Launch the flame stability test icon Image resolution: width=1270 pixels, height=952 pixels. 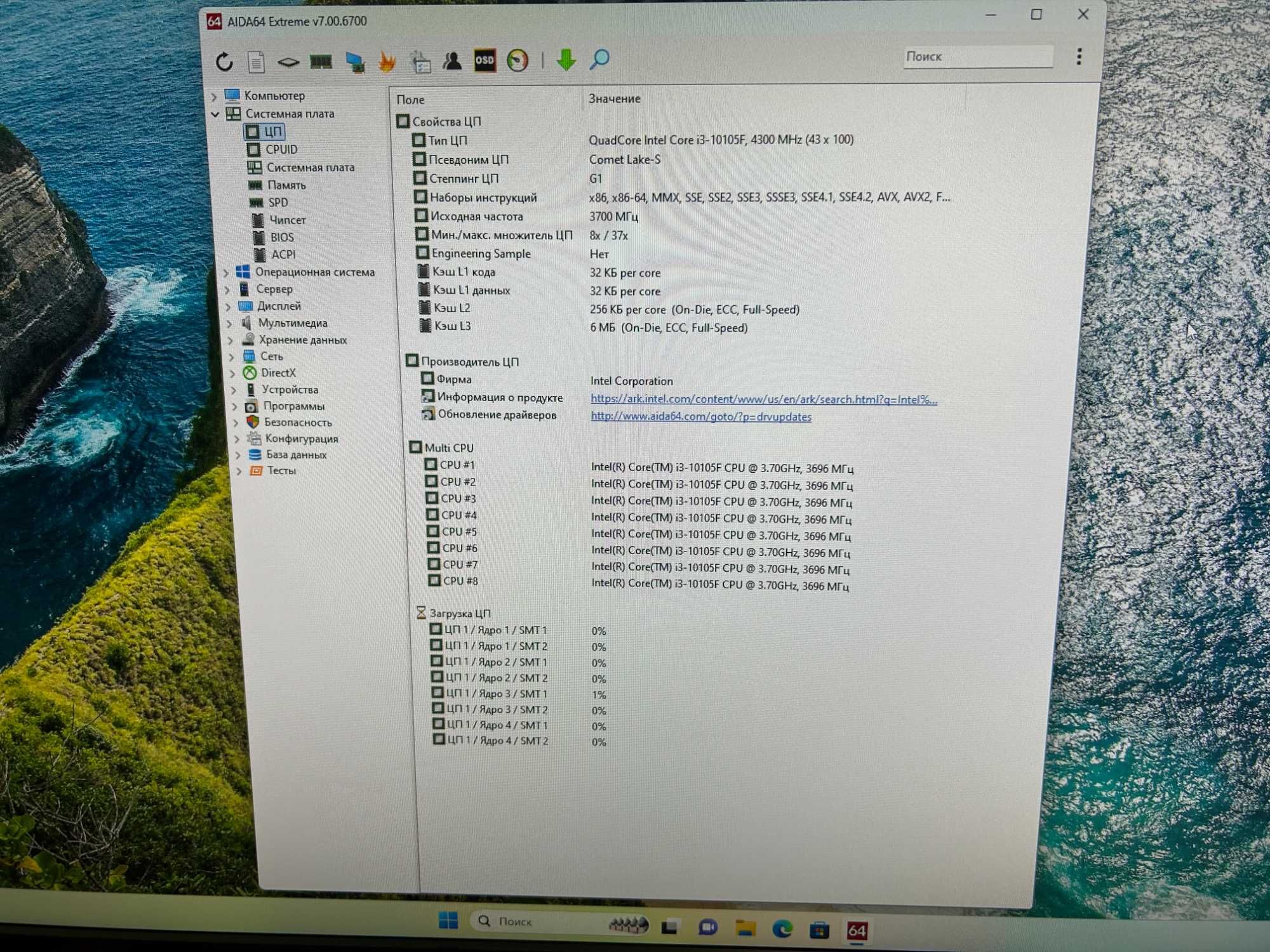pos(387,62)
